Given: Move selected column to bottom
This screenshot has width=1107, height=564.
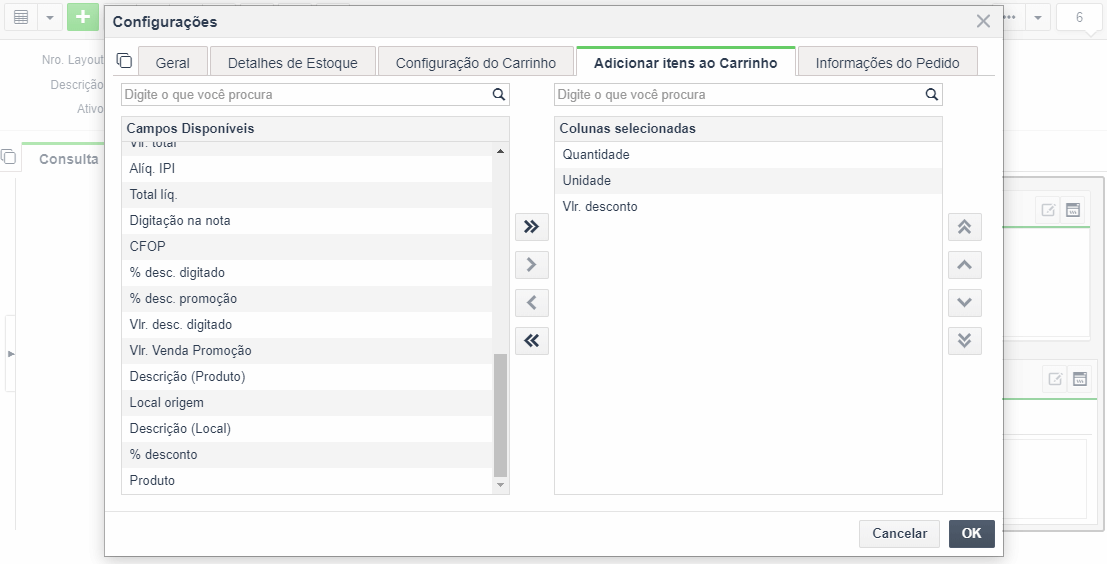Looking at the screenshot, I should 964,341.
